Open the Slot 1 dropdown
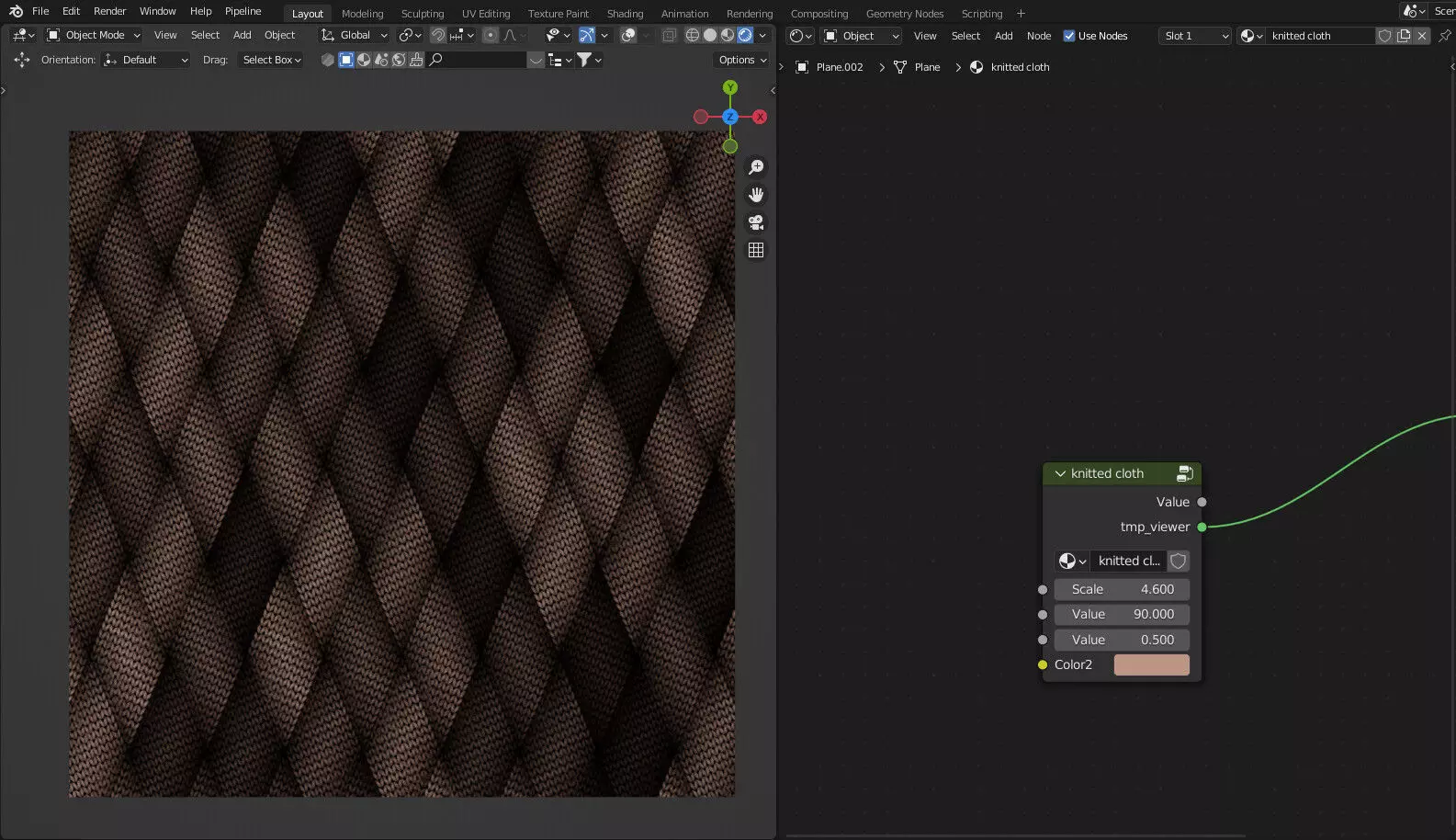 [x=1194, y=36]
